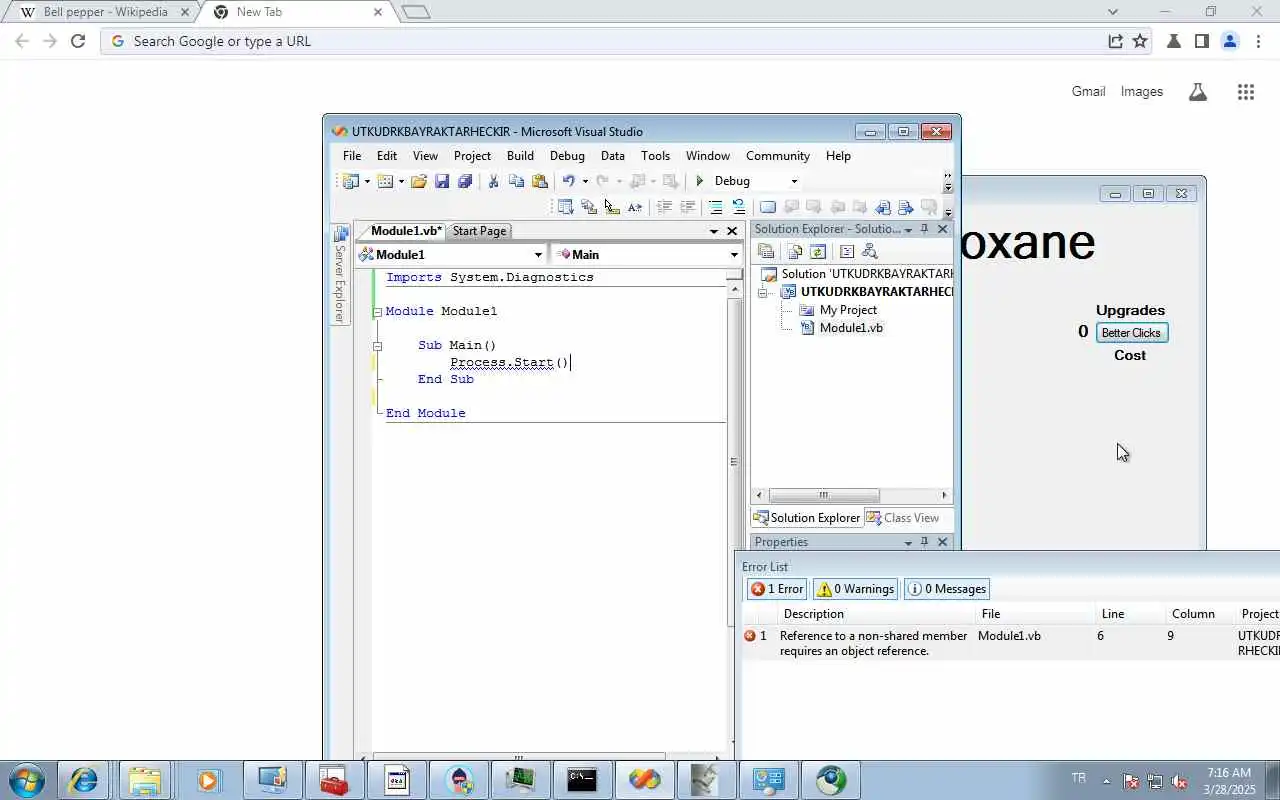Click the Display Word Completion icon
1280x800 pixels.
tap(635, 207)
